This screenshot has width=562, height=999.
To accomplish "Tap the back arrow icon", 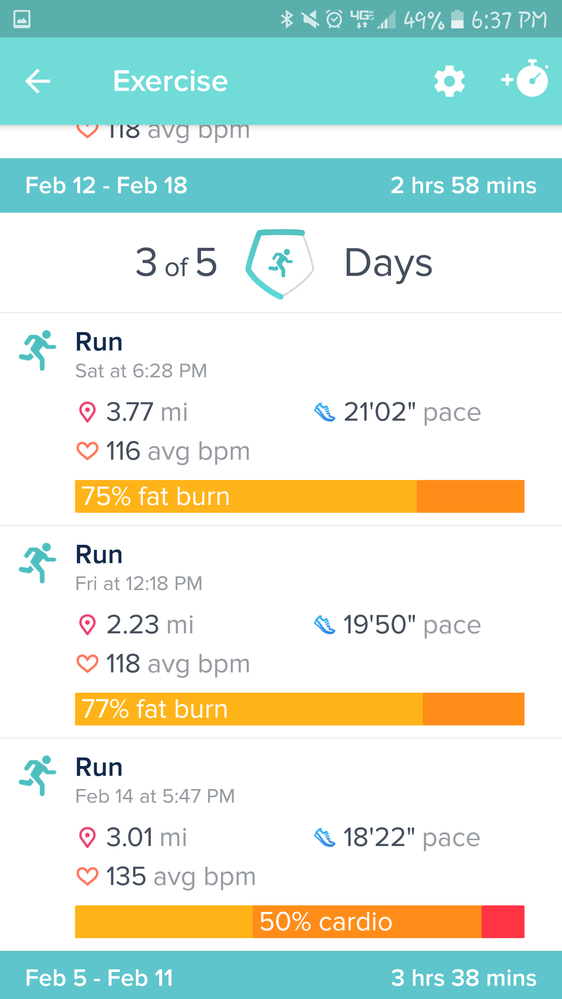I will [38, 81].
